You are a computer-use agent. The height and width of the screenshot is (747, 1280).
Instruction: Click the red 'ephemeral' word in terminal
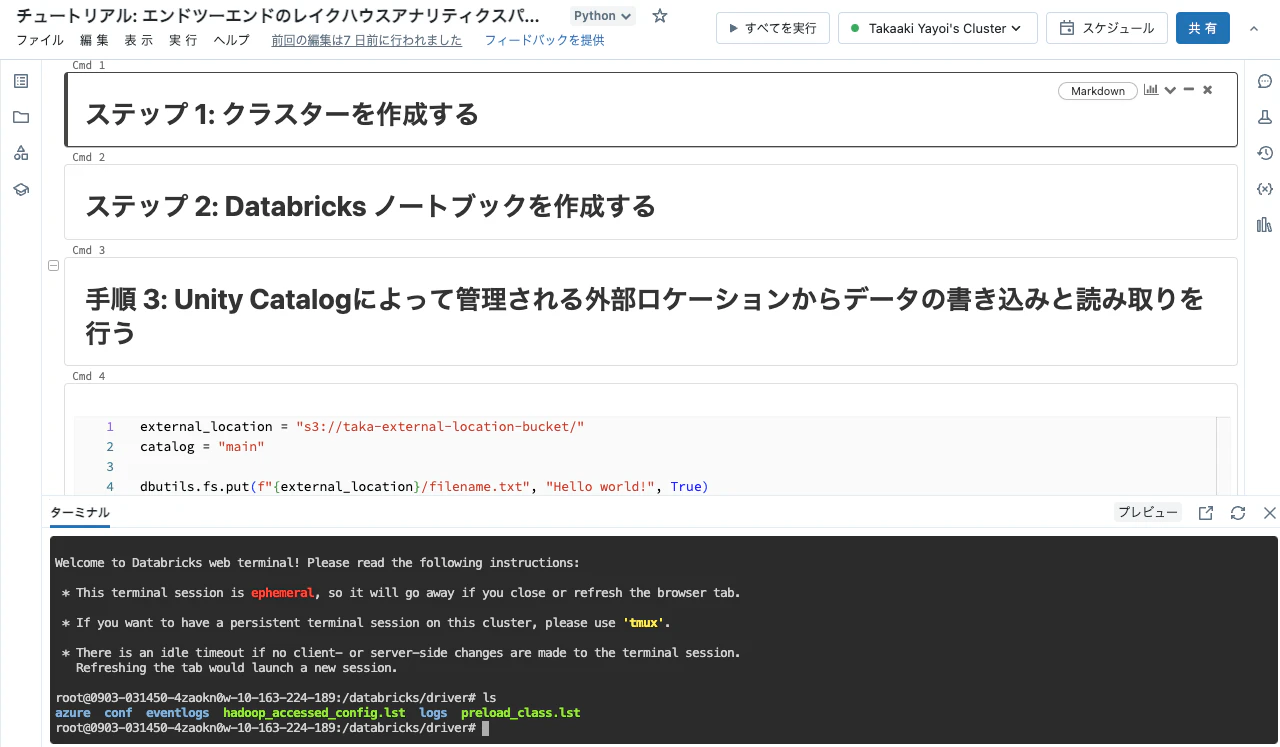[x=283, y=593]
